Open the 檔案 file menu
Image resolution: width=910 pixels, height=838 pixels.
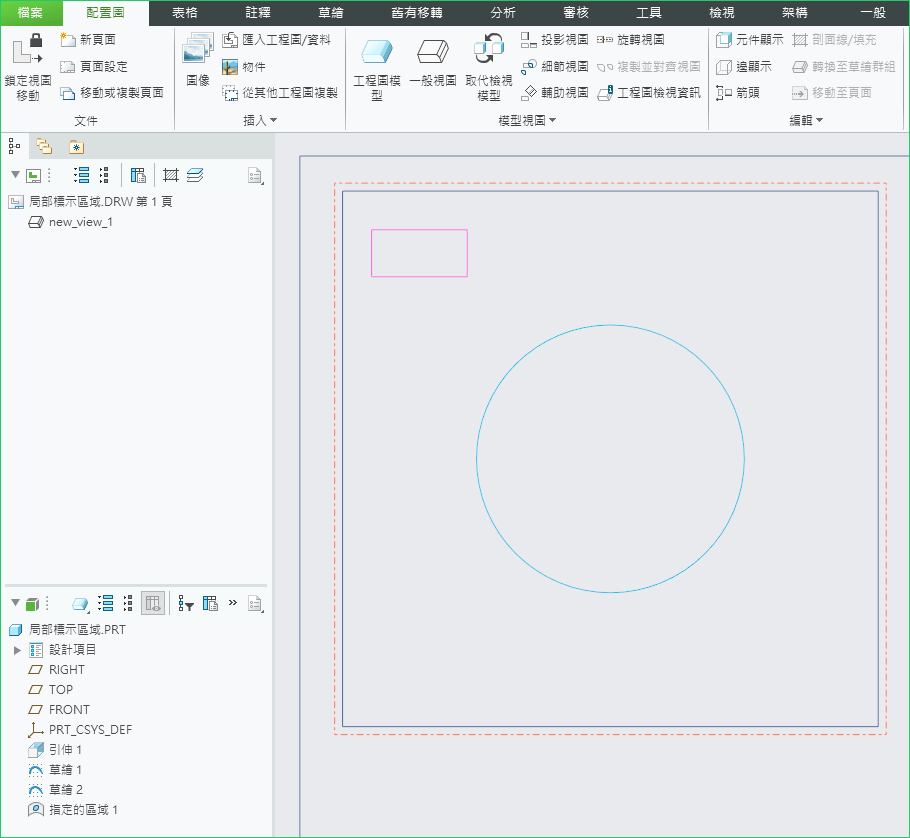pos(30,13)
